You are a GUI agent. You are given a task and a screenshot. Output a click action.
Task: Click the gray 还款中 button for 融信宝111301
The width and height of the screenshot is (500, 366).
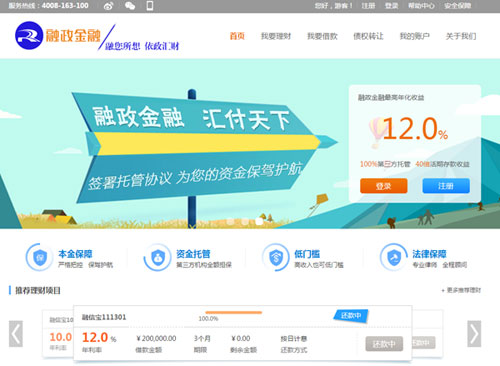(x=384, y=344)
